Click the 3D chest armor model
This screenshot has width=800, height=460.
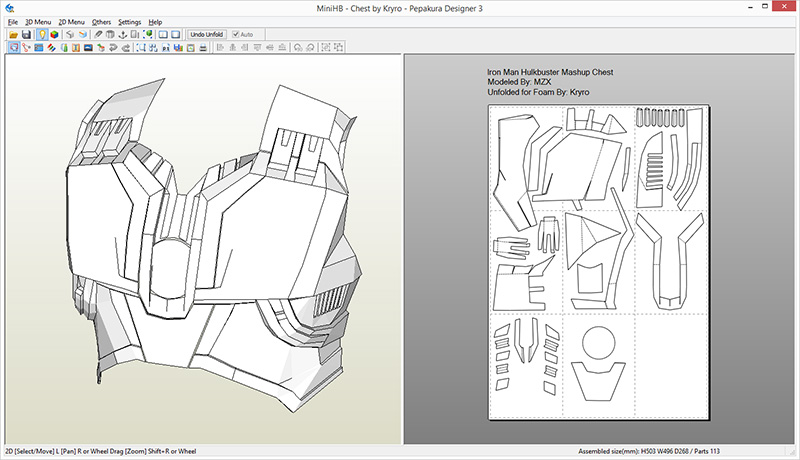pos(214,245)
